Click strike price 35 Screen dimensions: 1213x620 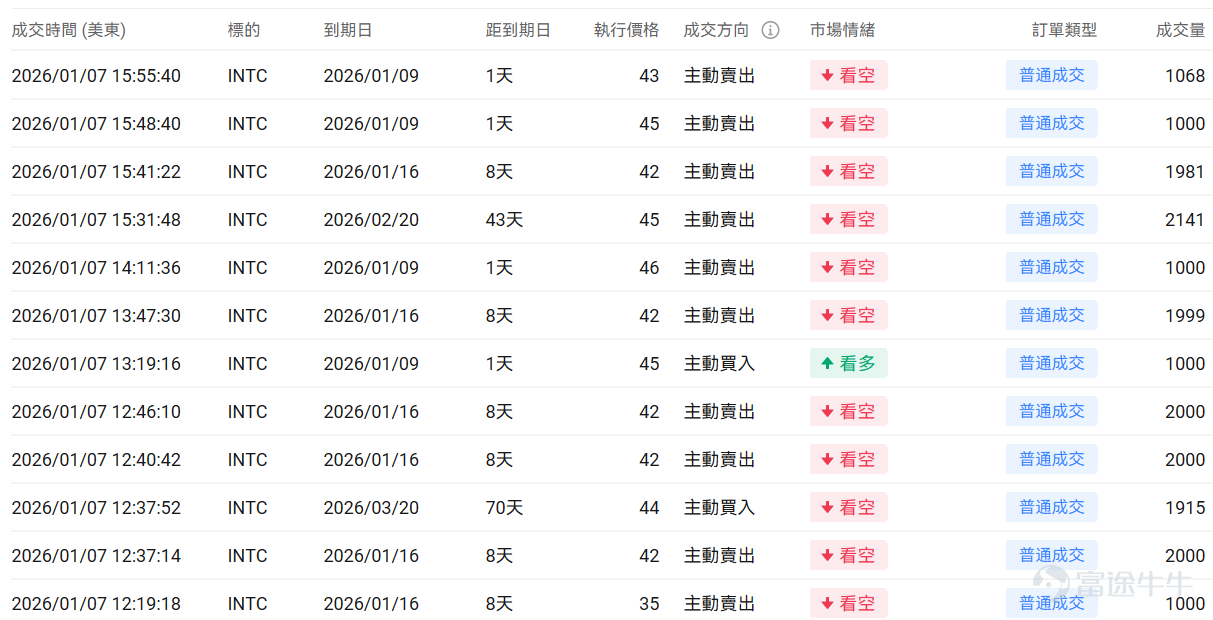(649, 604)
